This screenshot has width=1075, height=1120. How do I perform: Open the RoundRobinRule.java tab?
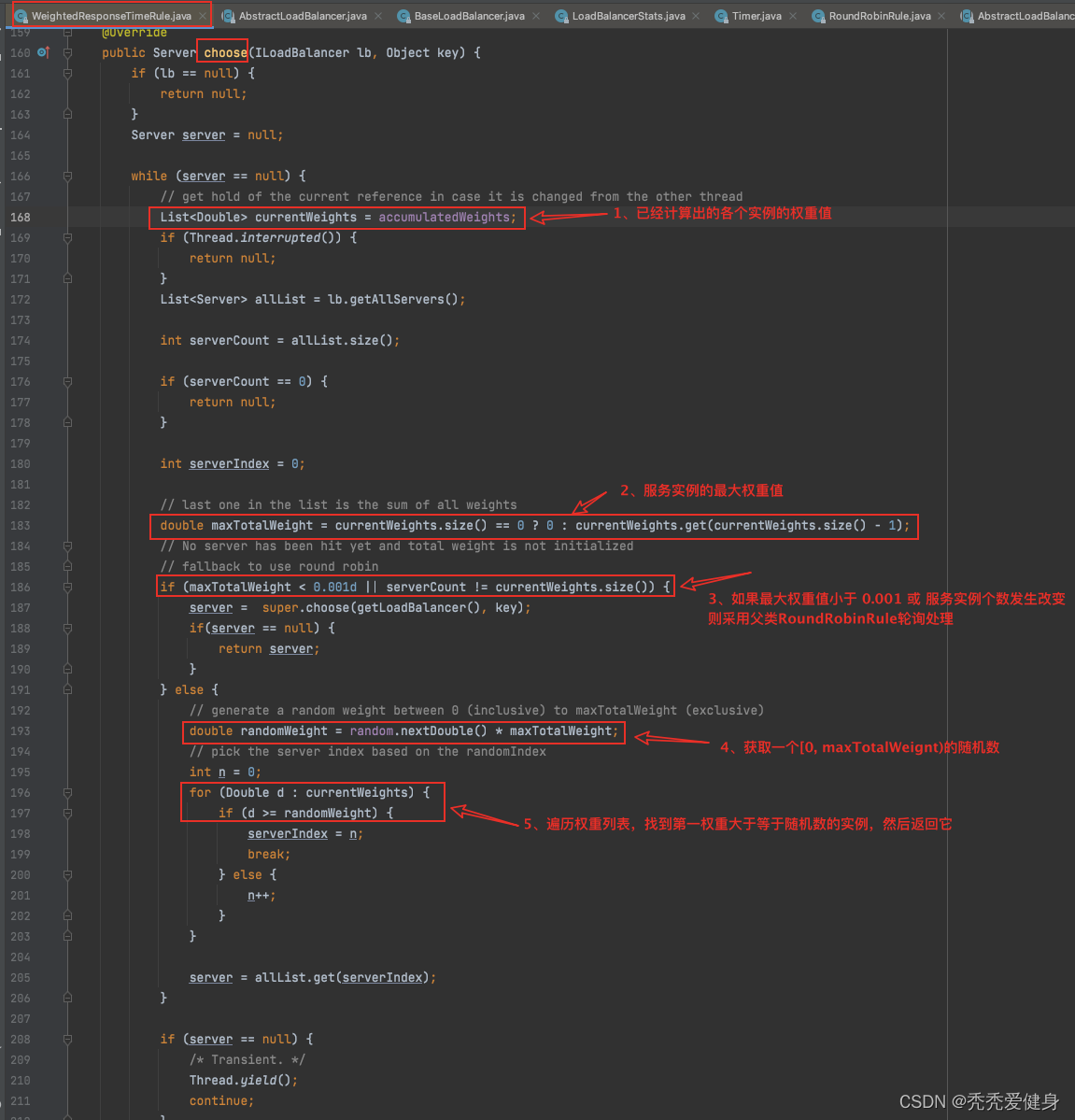[880, 16]
